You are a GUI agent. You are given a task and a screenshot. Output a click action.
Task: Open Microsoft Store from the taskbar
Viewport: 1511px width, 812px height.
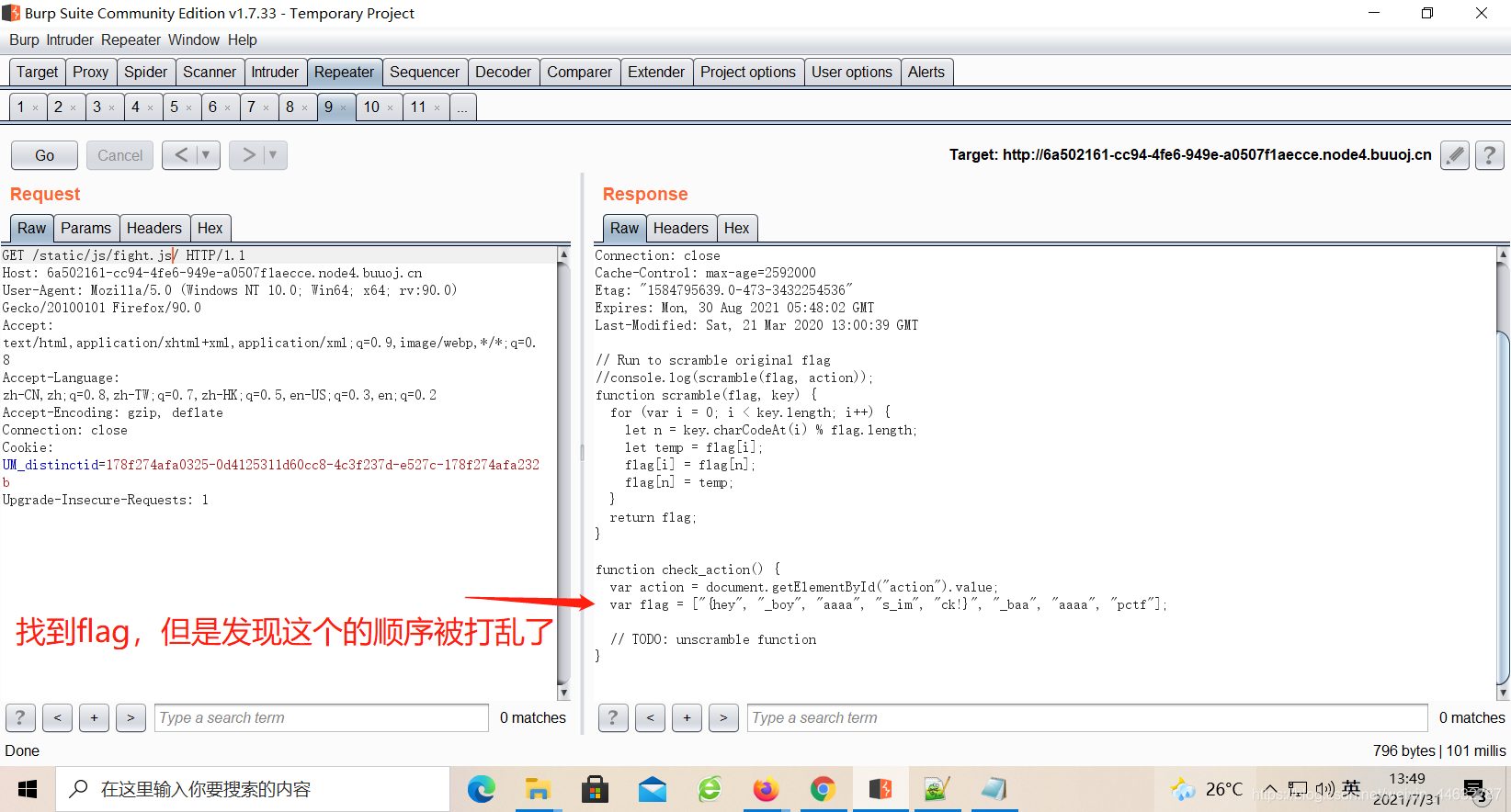(x=595, y=789)
